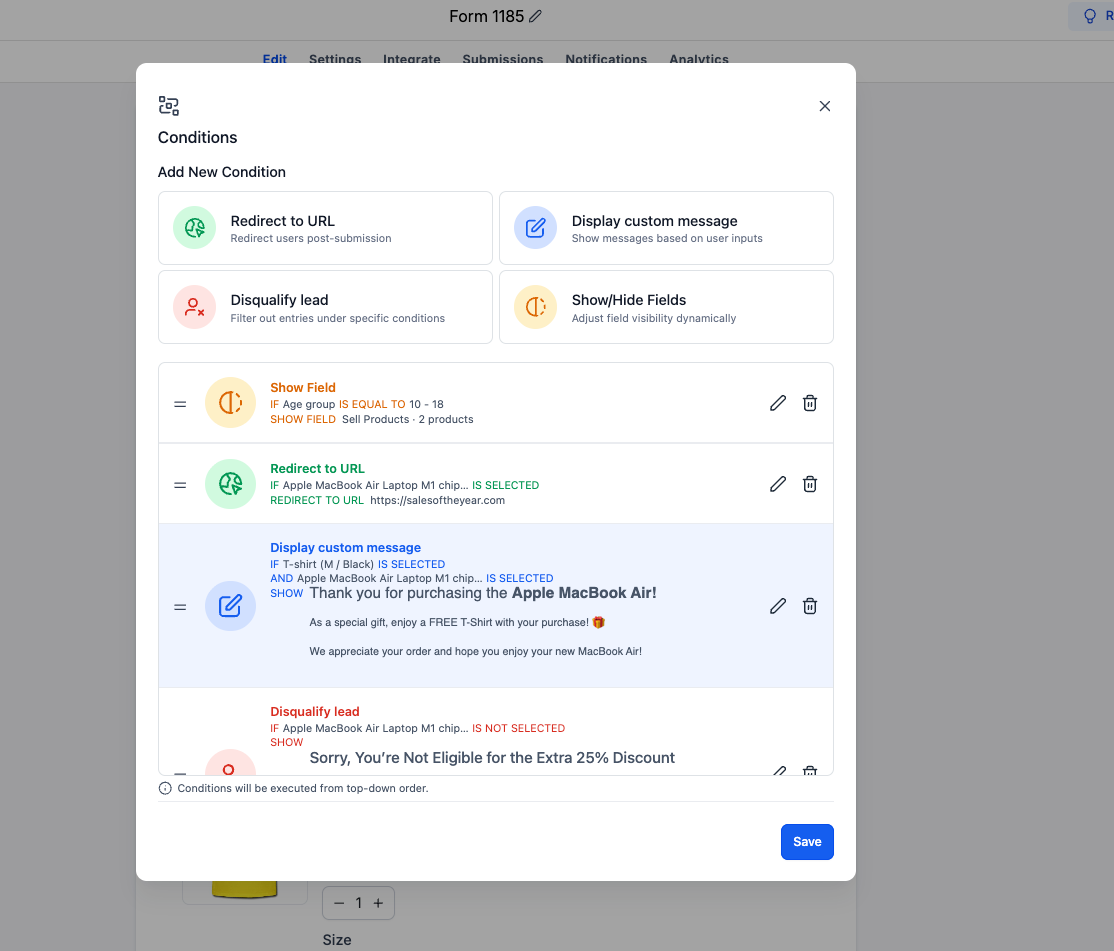Delete the Display custom message condition

click(809, 606)
